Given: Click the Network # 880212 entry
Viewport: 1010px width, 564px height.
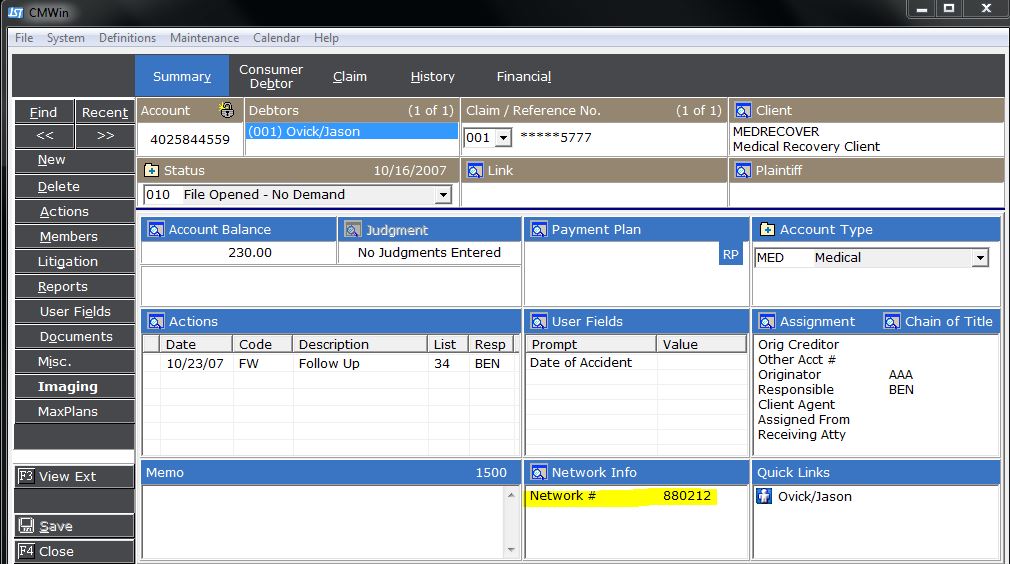Looking at the screenshot, I should coord(622,496).
